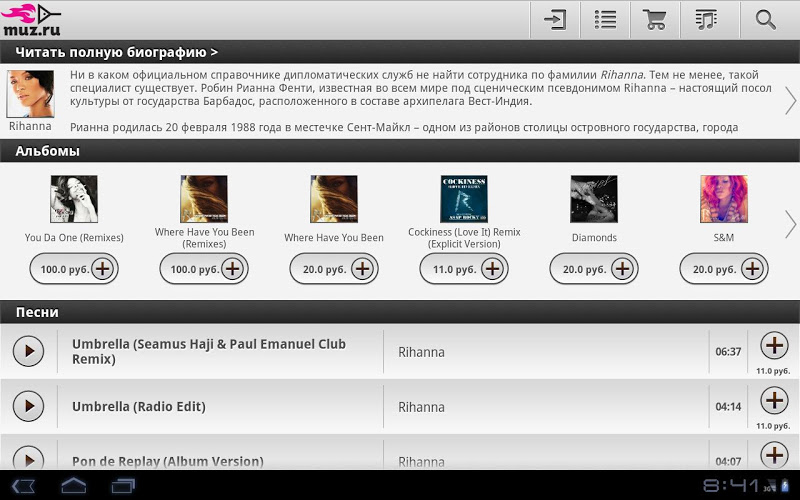Buy Cockiness Remix for 11.0 руб.

(x=464, y=269)
